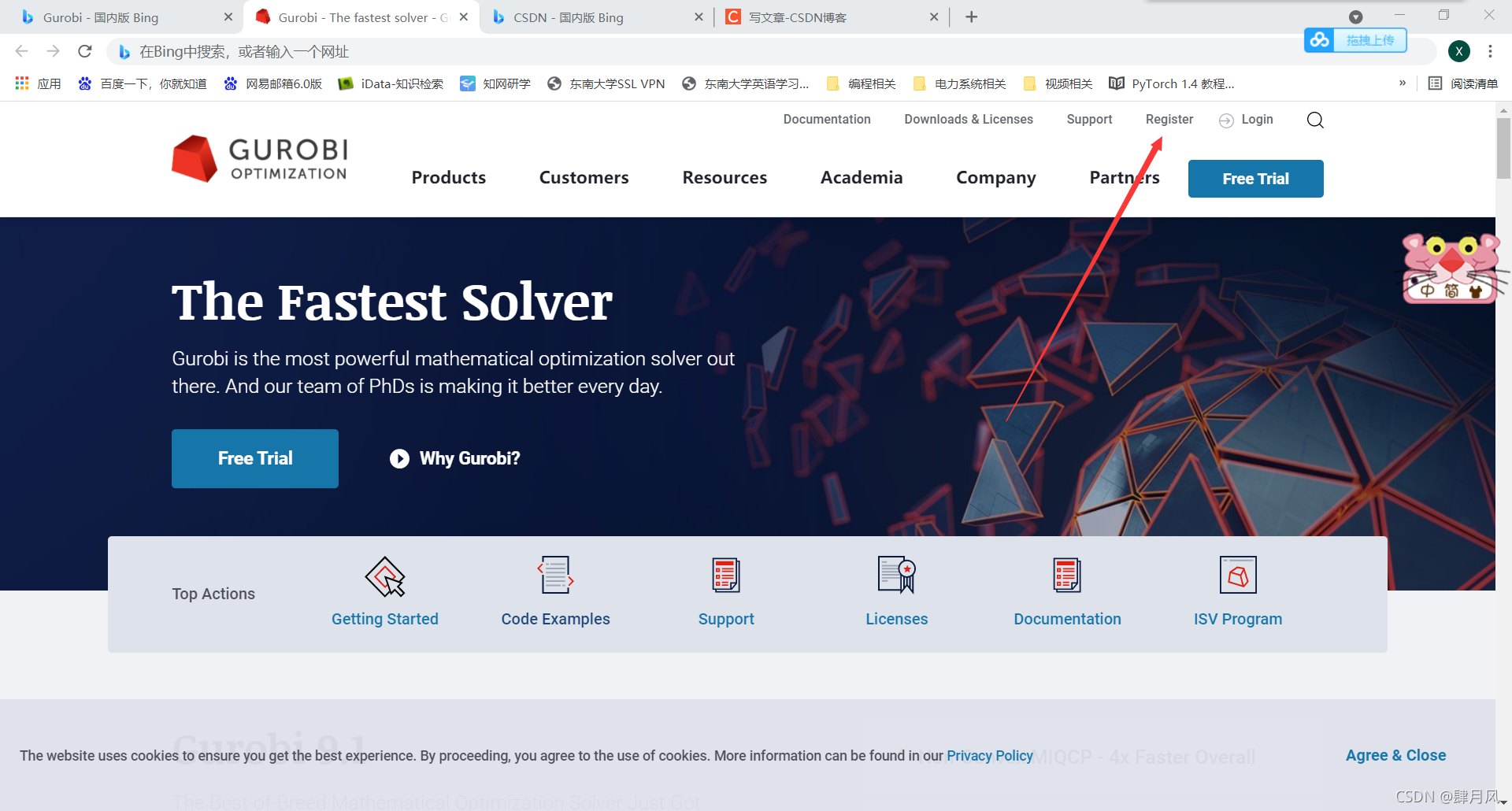The image size is (1512, 811).
Task: Show more bookmarks with the chevron
Action: click(x=1403, y=83)
